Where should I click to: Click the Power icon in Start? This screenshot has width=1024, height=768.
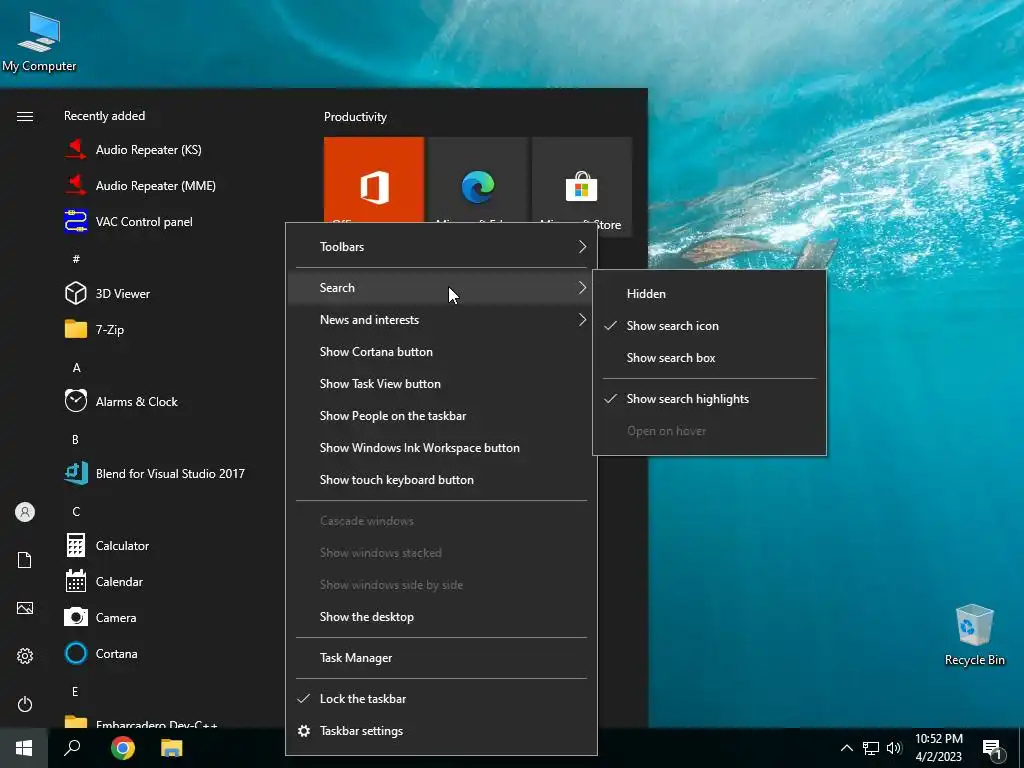tap(25, 704)
